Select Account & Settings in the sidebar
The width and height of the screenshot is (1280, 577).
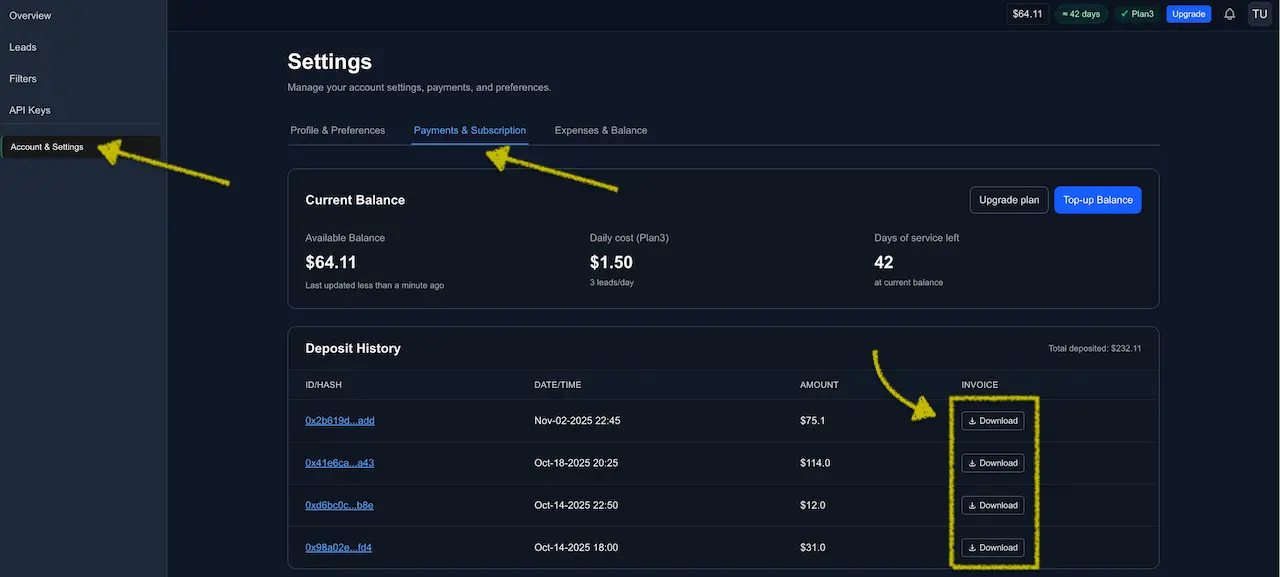click(46, 146)
